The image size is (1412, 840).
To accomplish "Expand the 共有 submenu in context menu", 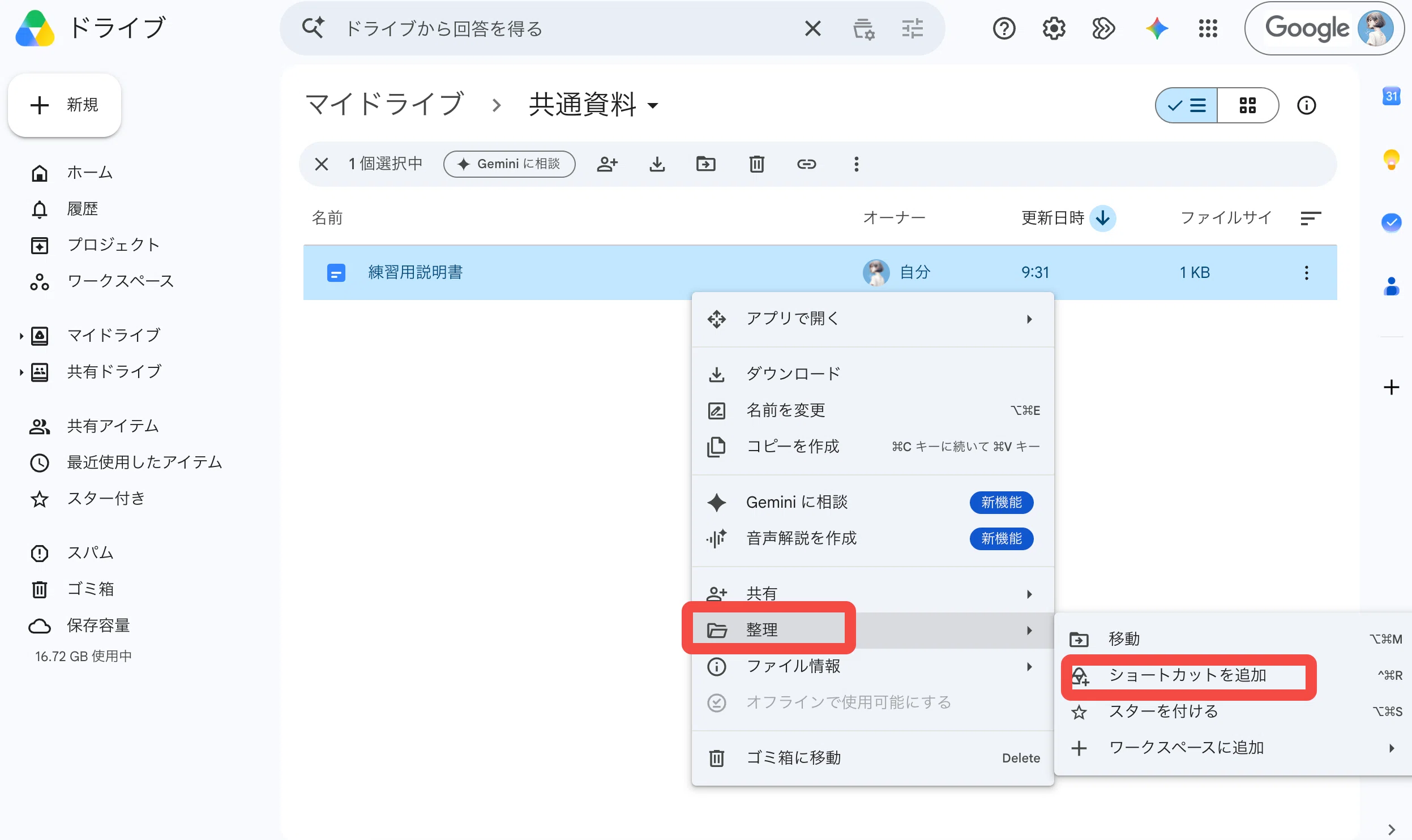I will click(x=872, y=594).
